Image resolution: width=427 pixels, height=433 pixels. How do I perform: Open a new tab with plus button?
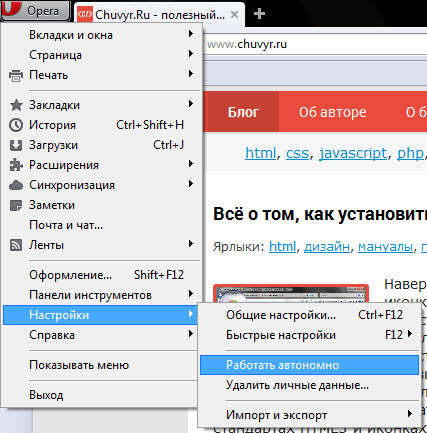point(259,14)
